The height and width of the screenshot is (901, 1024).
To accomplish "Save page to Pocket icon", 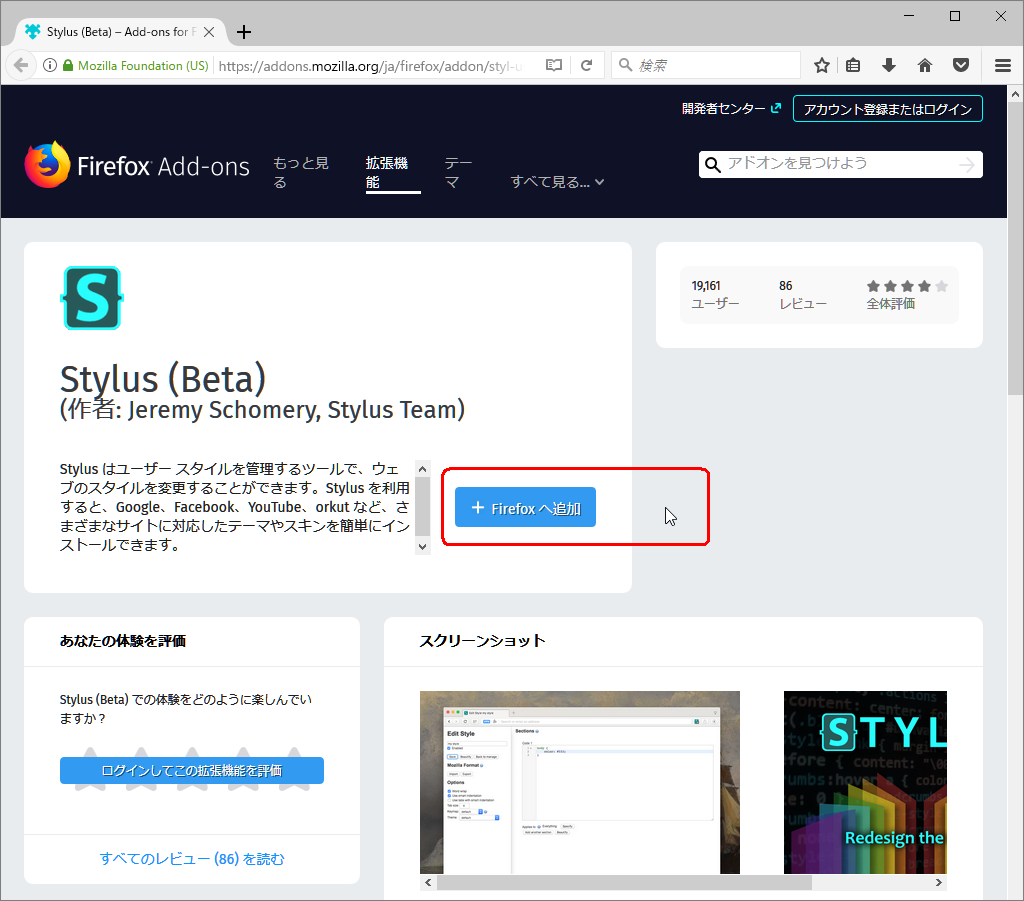I will pos(961,65).
